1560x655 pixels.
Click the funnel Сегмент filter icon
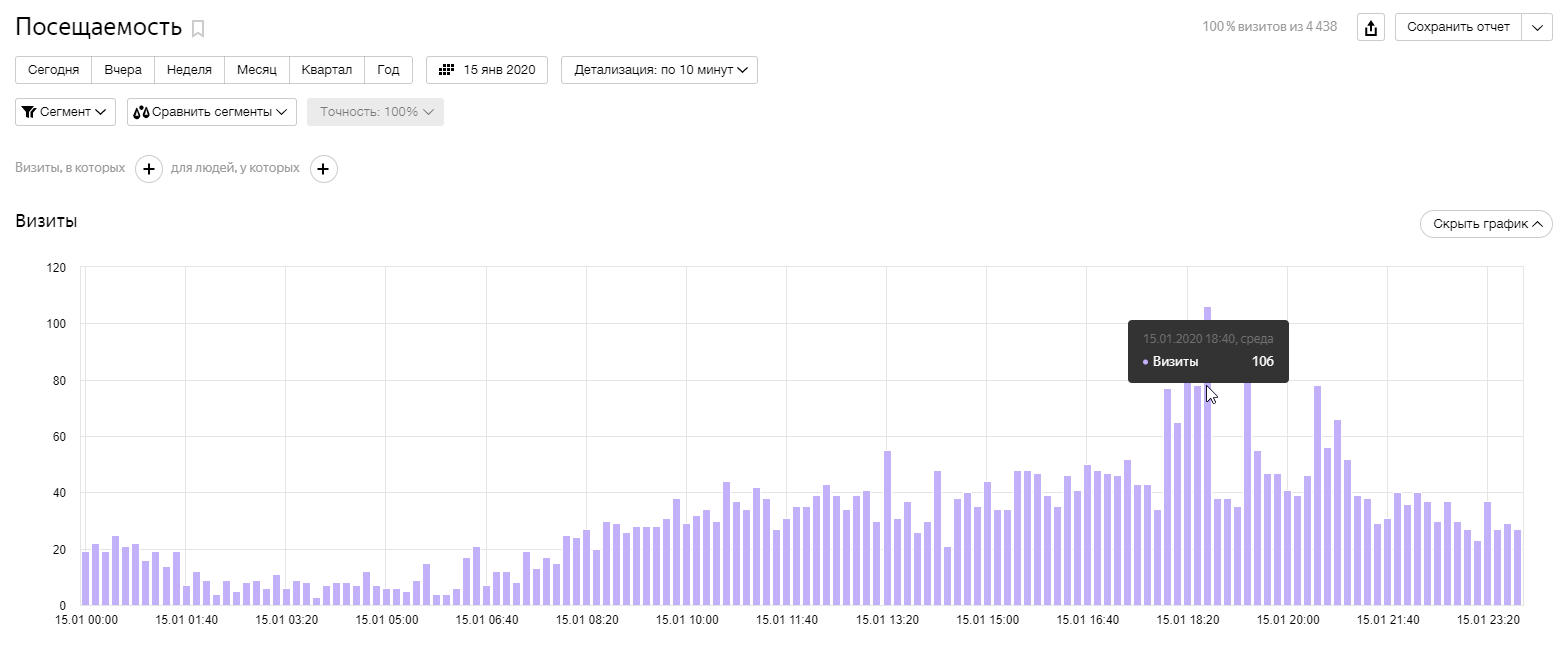point(29,112)
